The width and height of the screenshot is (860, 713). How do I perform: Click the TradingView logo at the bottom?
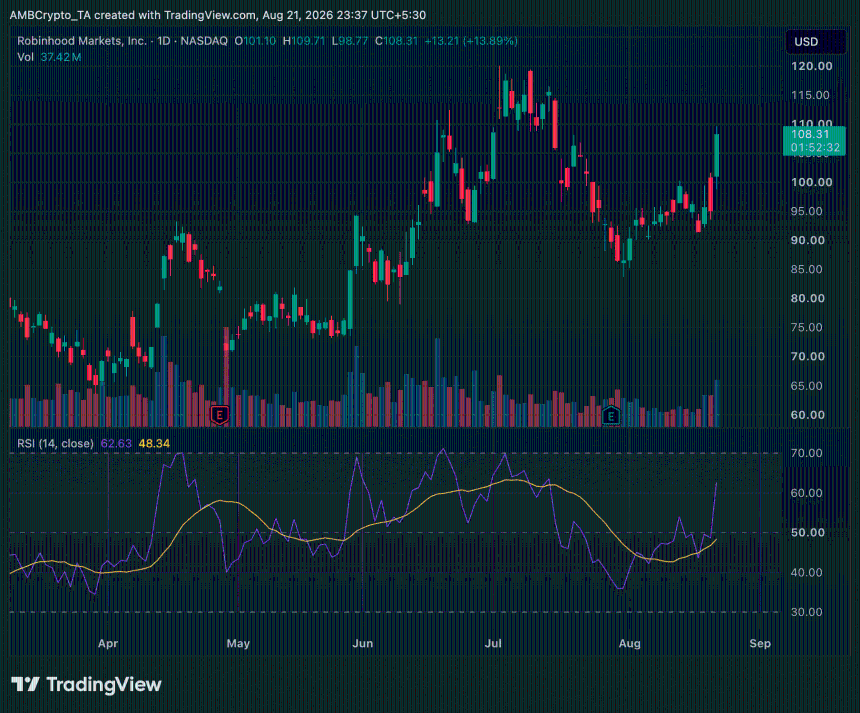[x=87, y=684]
